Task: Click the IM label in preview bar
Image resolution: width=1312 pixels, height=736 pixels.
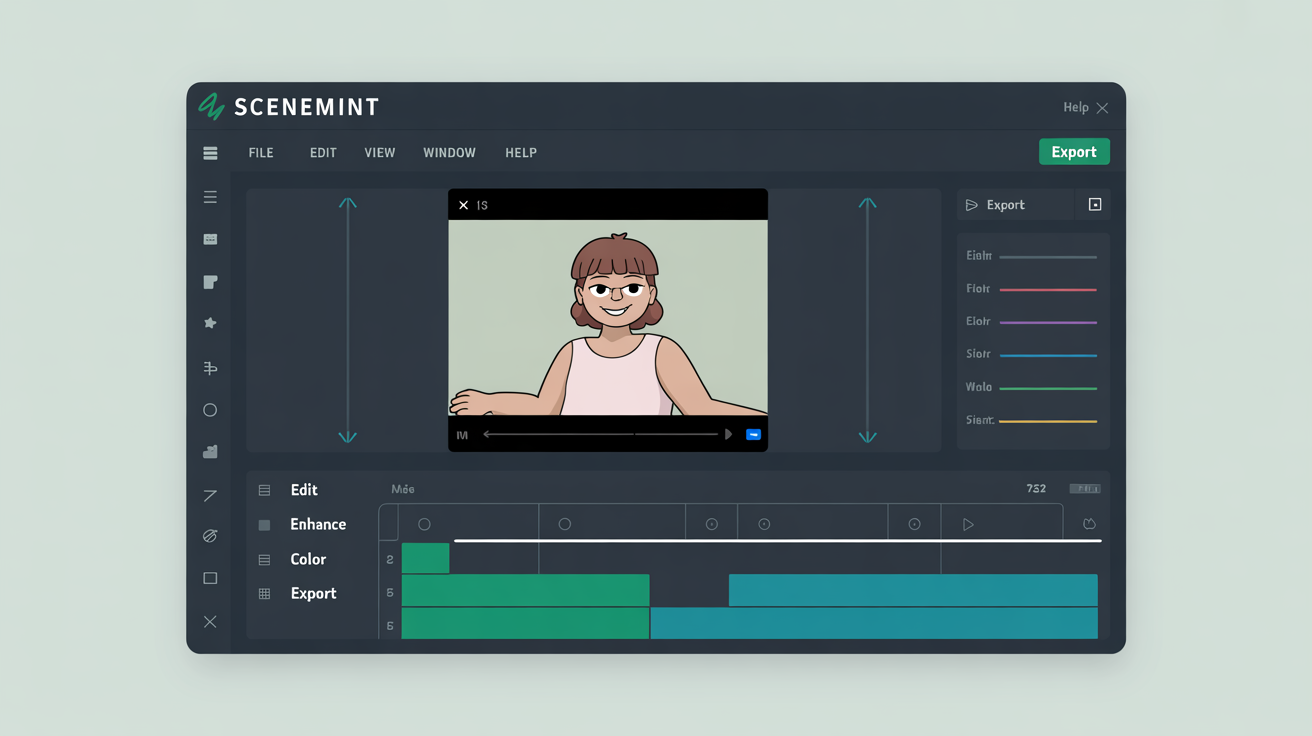Action: tap(462, 435)
